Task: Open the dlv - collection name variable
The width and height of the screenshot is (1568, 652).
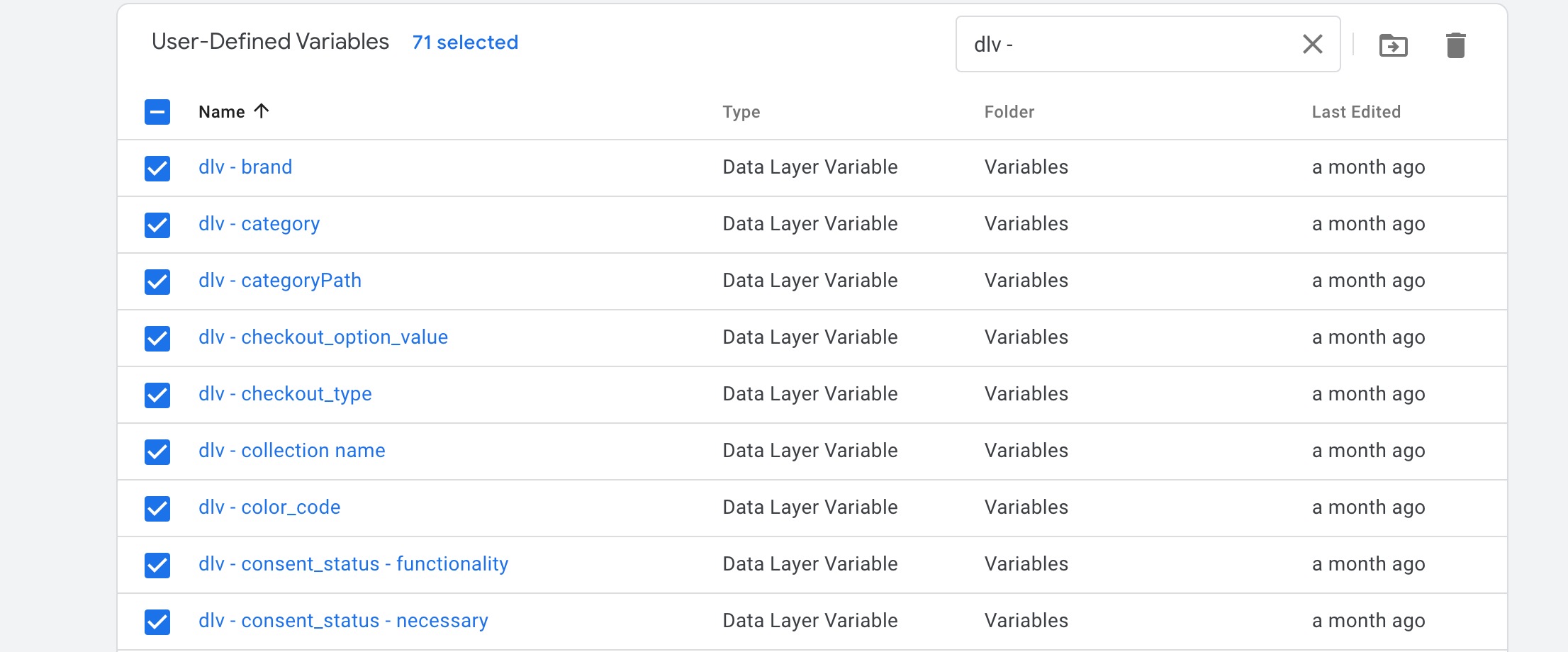Action: [291, 451]
